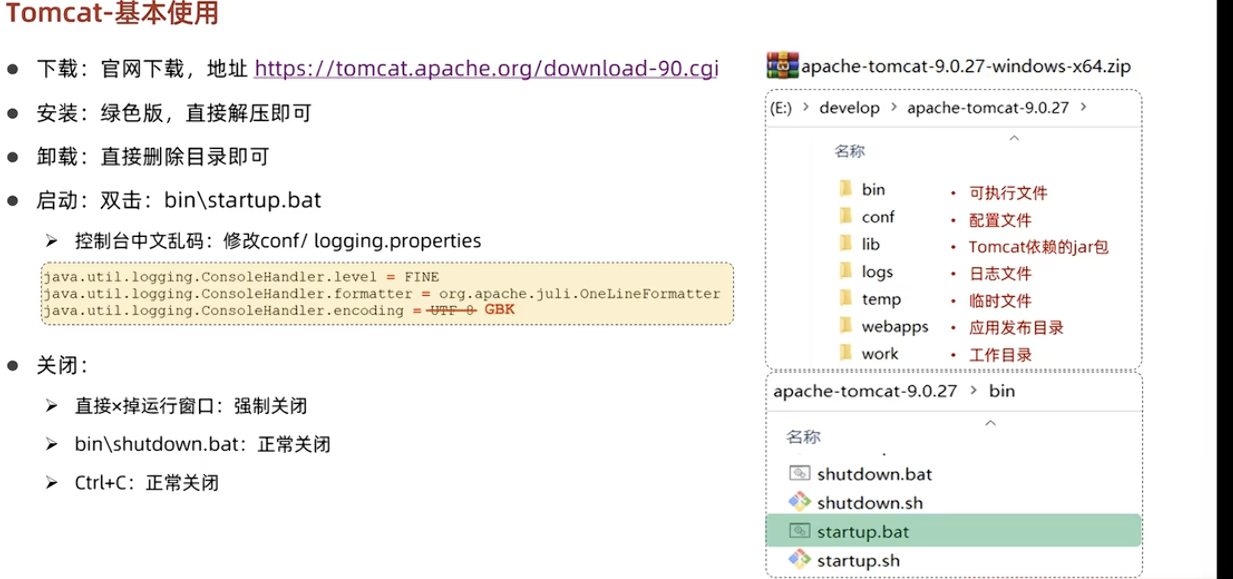1233x579 pixels.
Task: Click the struck-through UTF-8 value
Action: [451, 311]
